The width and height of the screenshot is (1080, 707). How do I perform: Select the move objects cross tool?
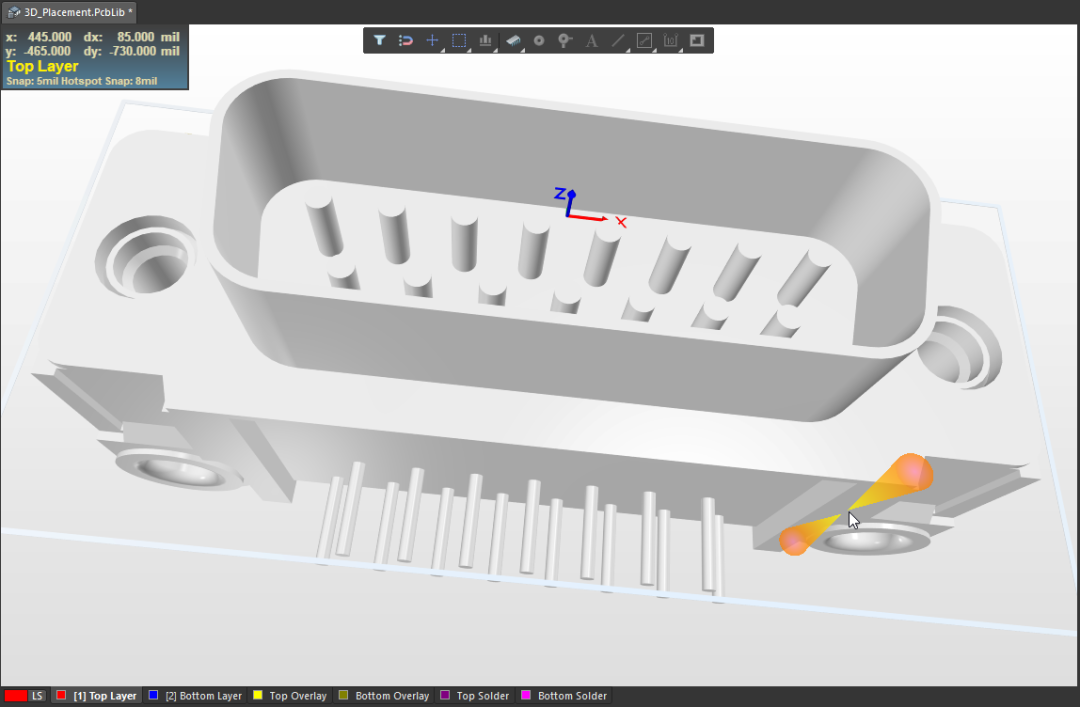pyautogui.click(x=433, y=41)
